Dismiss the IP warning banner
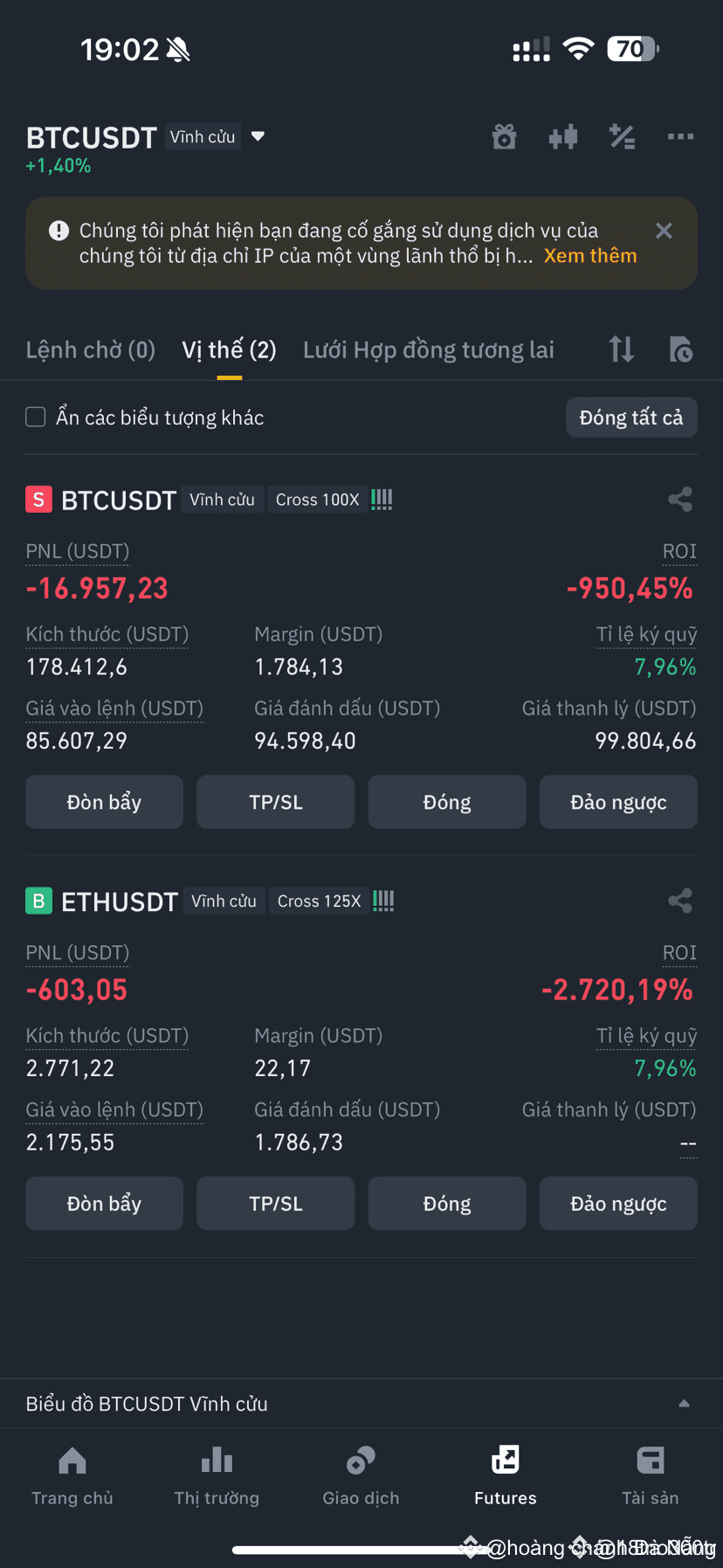The width and height of the screenshot is (723, 1568). coord(664,230)
